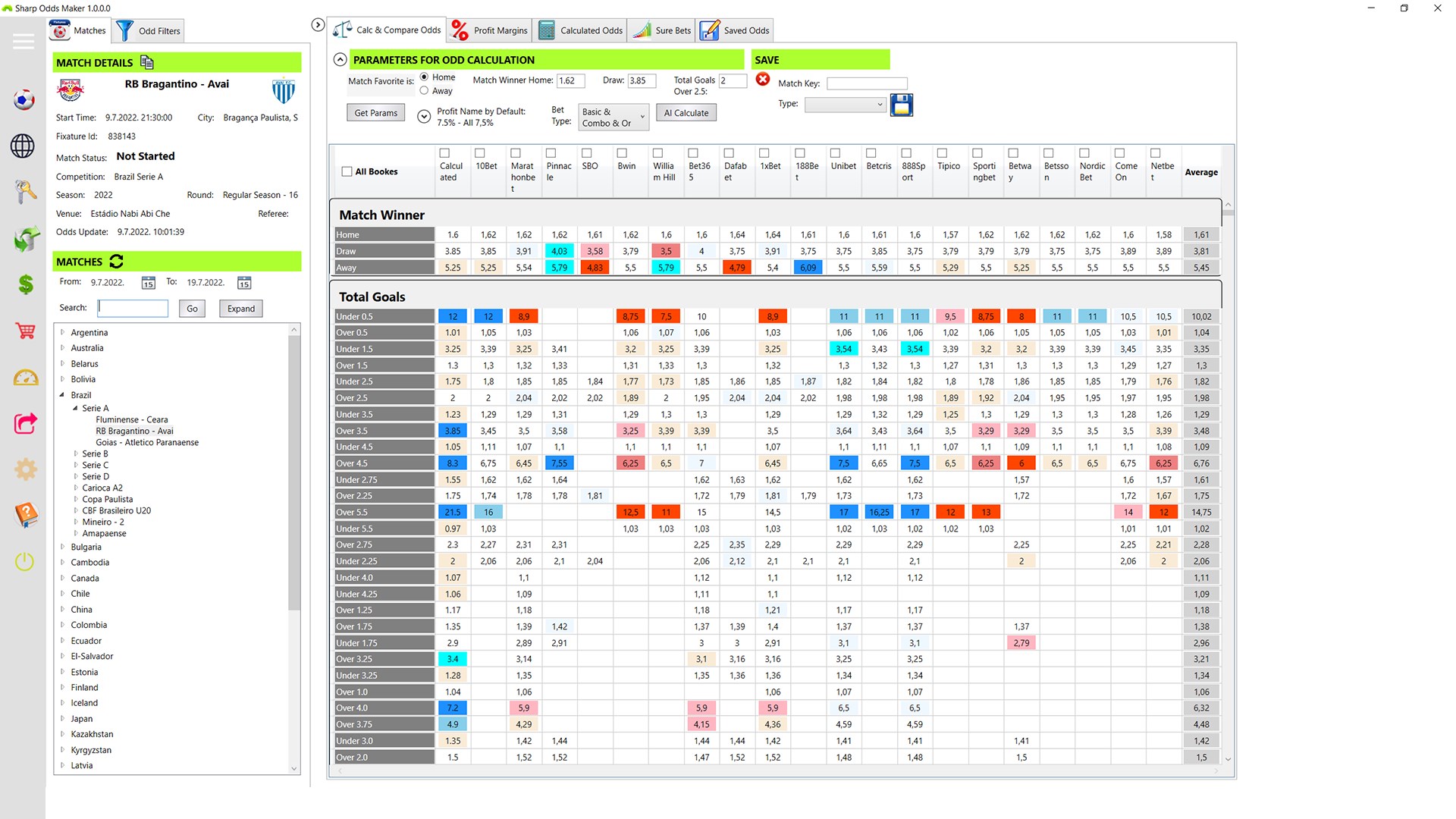Open the Odd Filters tab
Viewport: 1456px width, 819px height.
149,31
